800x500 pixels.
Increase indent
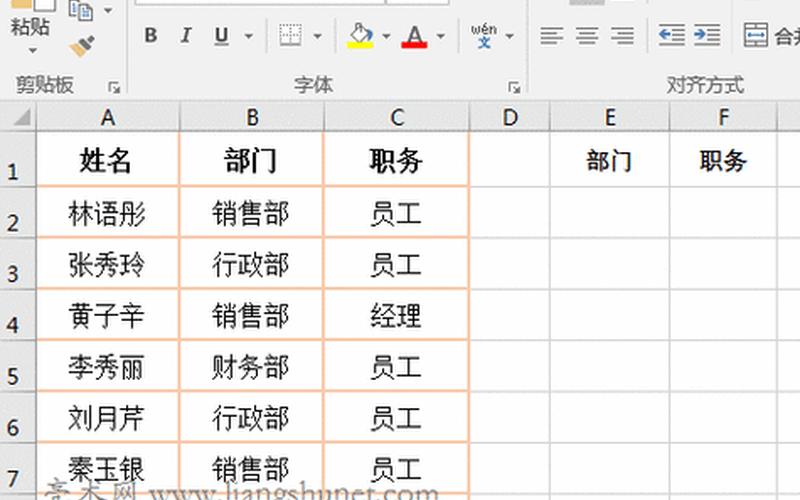(x=708, y=36)
